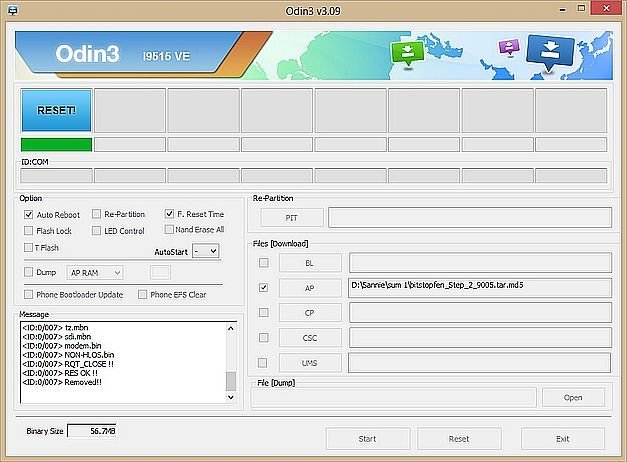Minimize the Odin3 window

(x=562, y=9)
